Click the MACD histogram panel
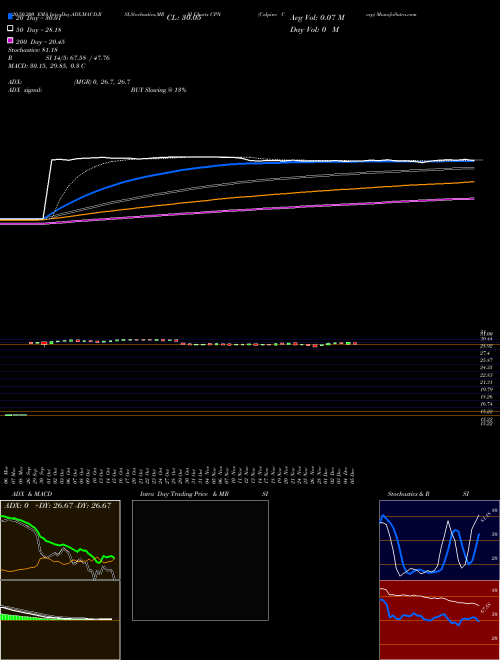This screenshot has width=500, height=660. point(60,620)
